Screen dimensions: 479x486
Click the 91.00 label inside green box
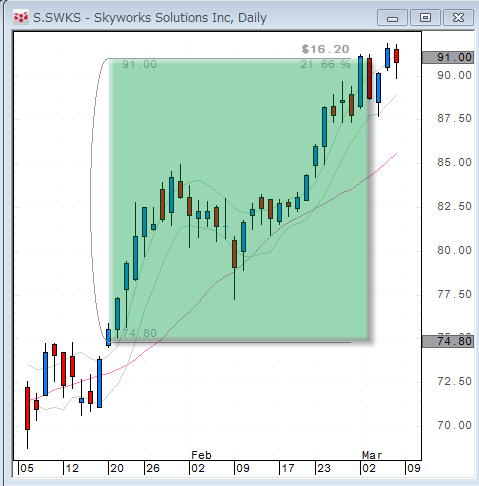click(139, 64)
